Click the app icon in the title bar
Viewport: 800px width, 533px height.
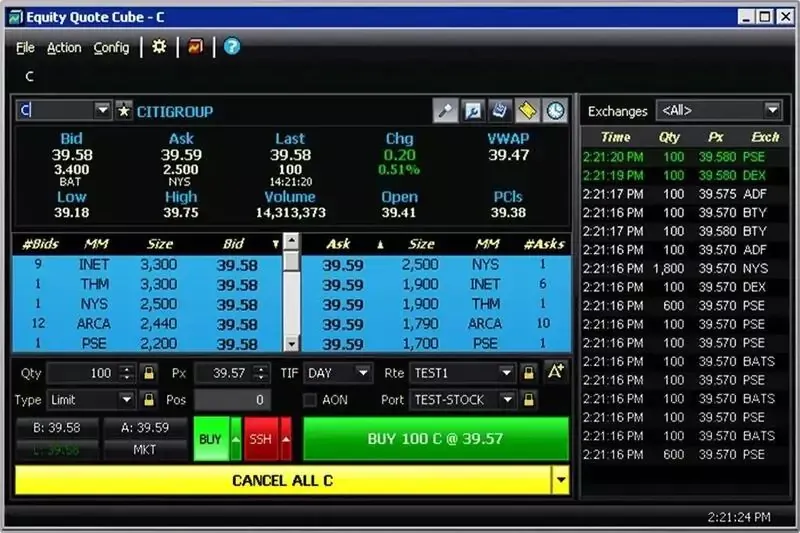[15, 17]
